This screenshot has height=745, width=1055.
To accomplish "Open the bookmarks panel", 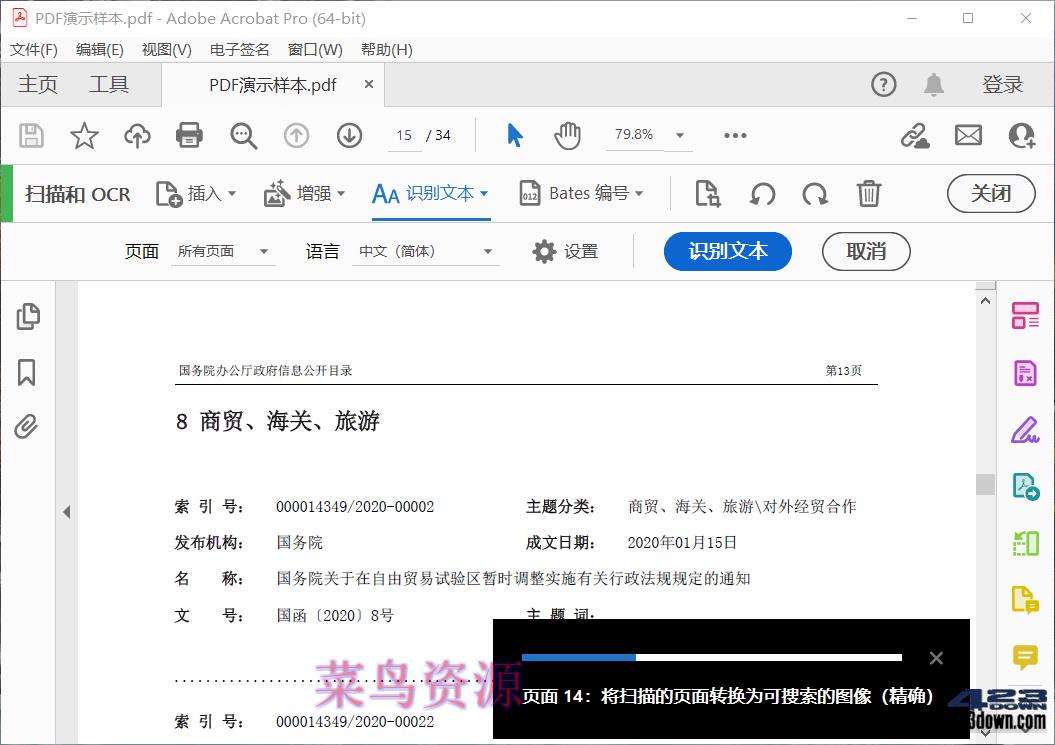I will coord(26,372).
